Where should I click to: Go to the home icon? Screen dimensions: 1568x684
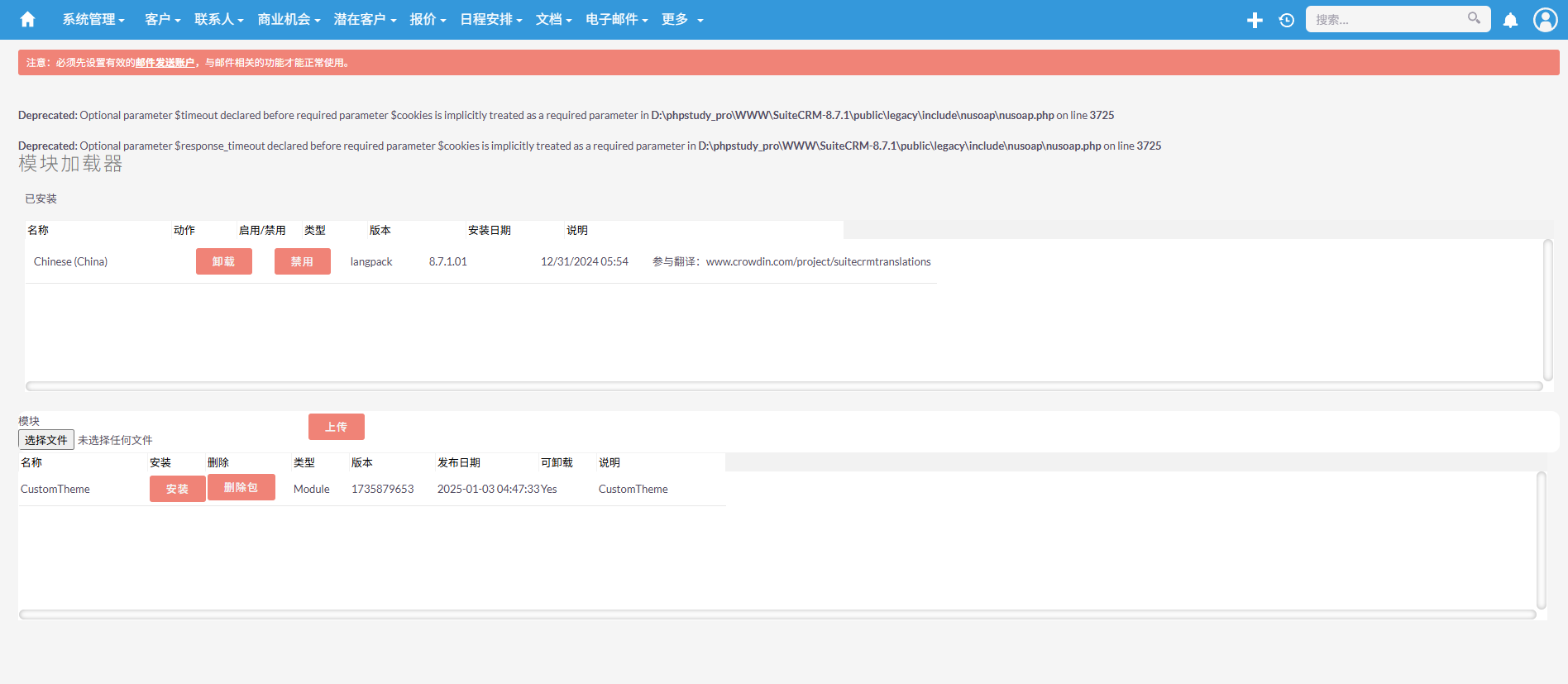[x=27, y=19]
